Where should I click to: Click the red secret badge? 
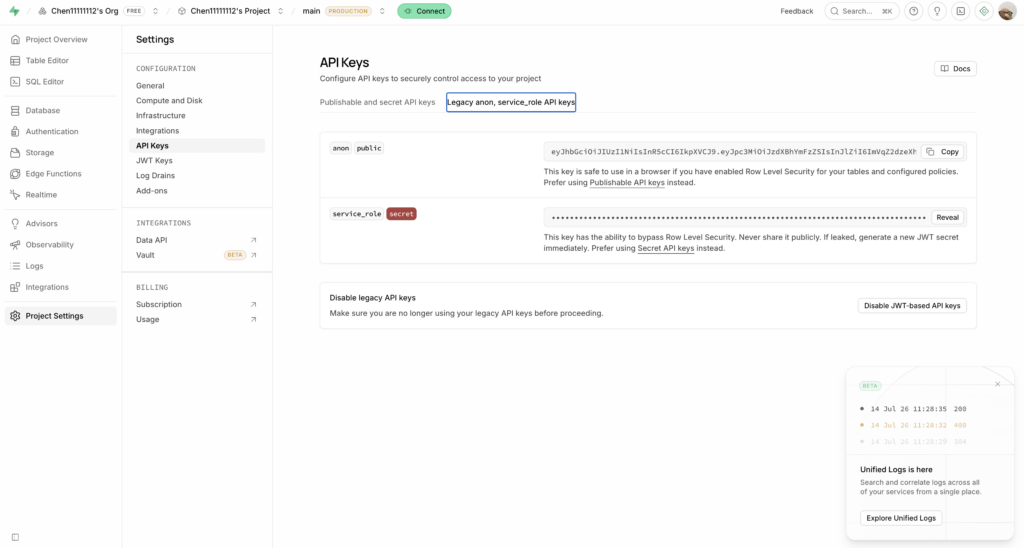pyautogui.click(x=401, y=214)
